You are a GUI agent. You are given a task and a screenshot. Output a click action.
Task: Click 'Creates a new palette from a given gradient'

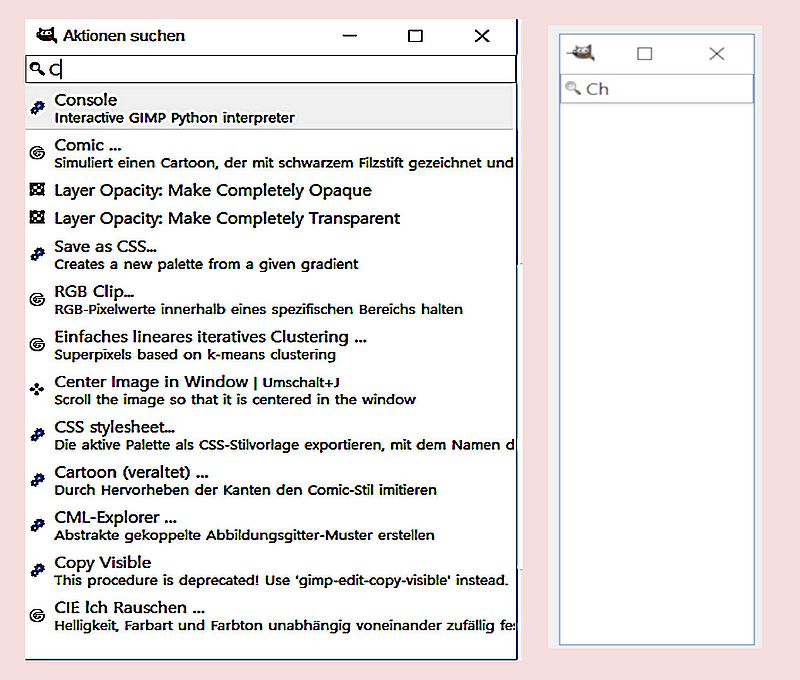(206, 264)
